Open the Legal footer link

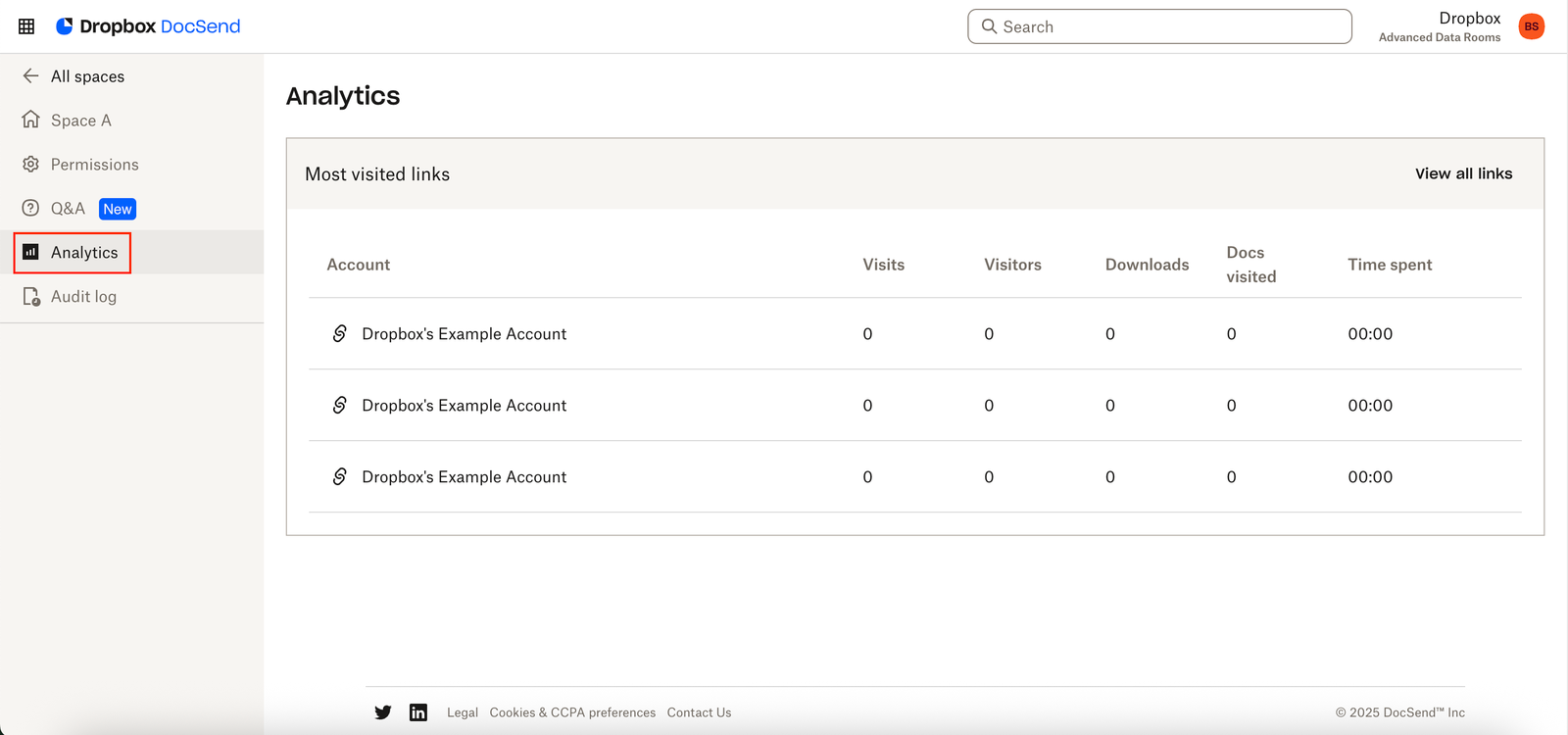click(x=463, y=712)
